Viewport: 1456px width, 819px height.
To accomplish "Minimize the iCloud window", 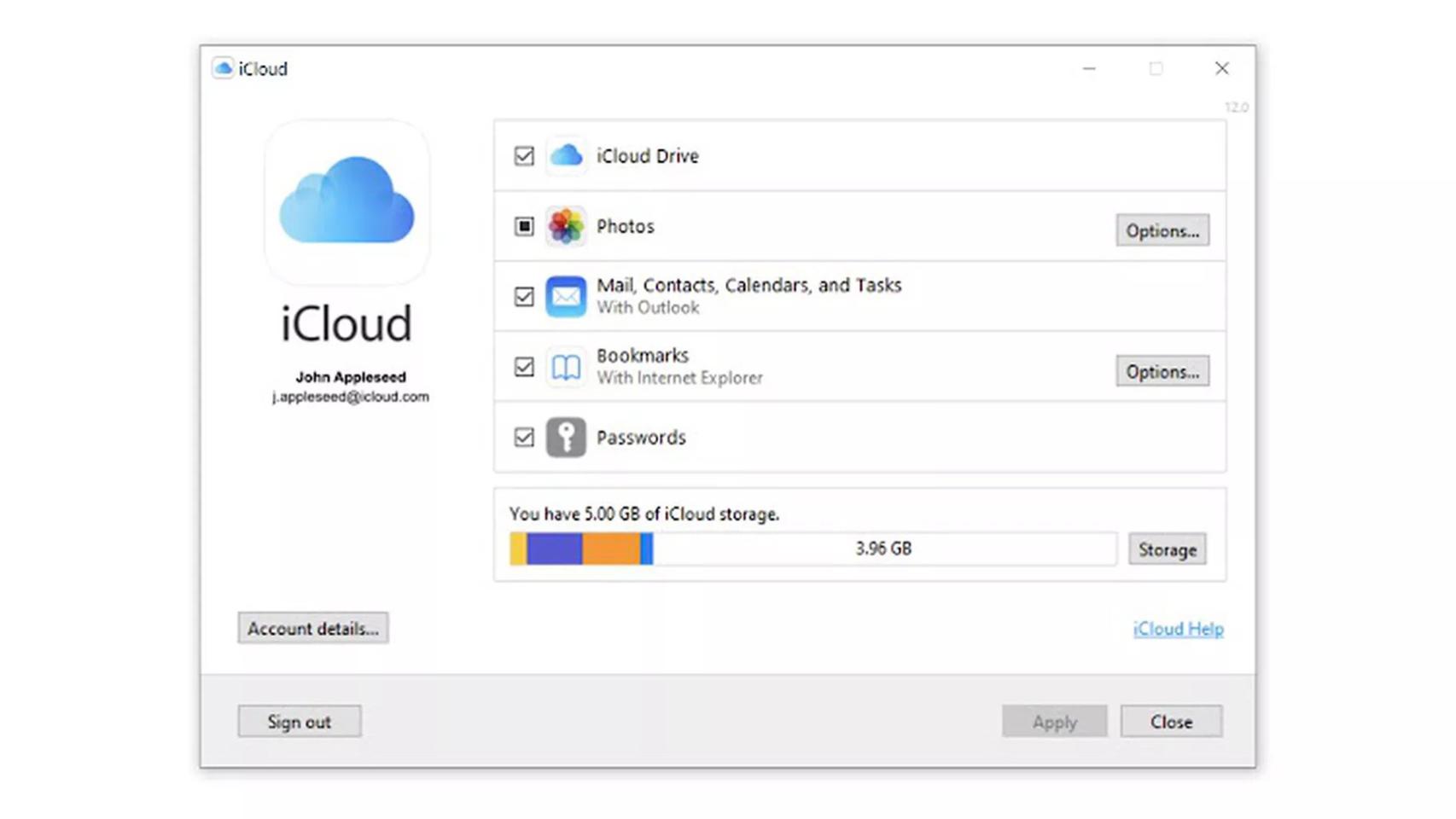I will [1089, 68].
